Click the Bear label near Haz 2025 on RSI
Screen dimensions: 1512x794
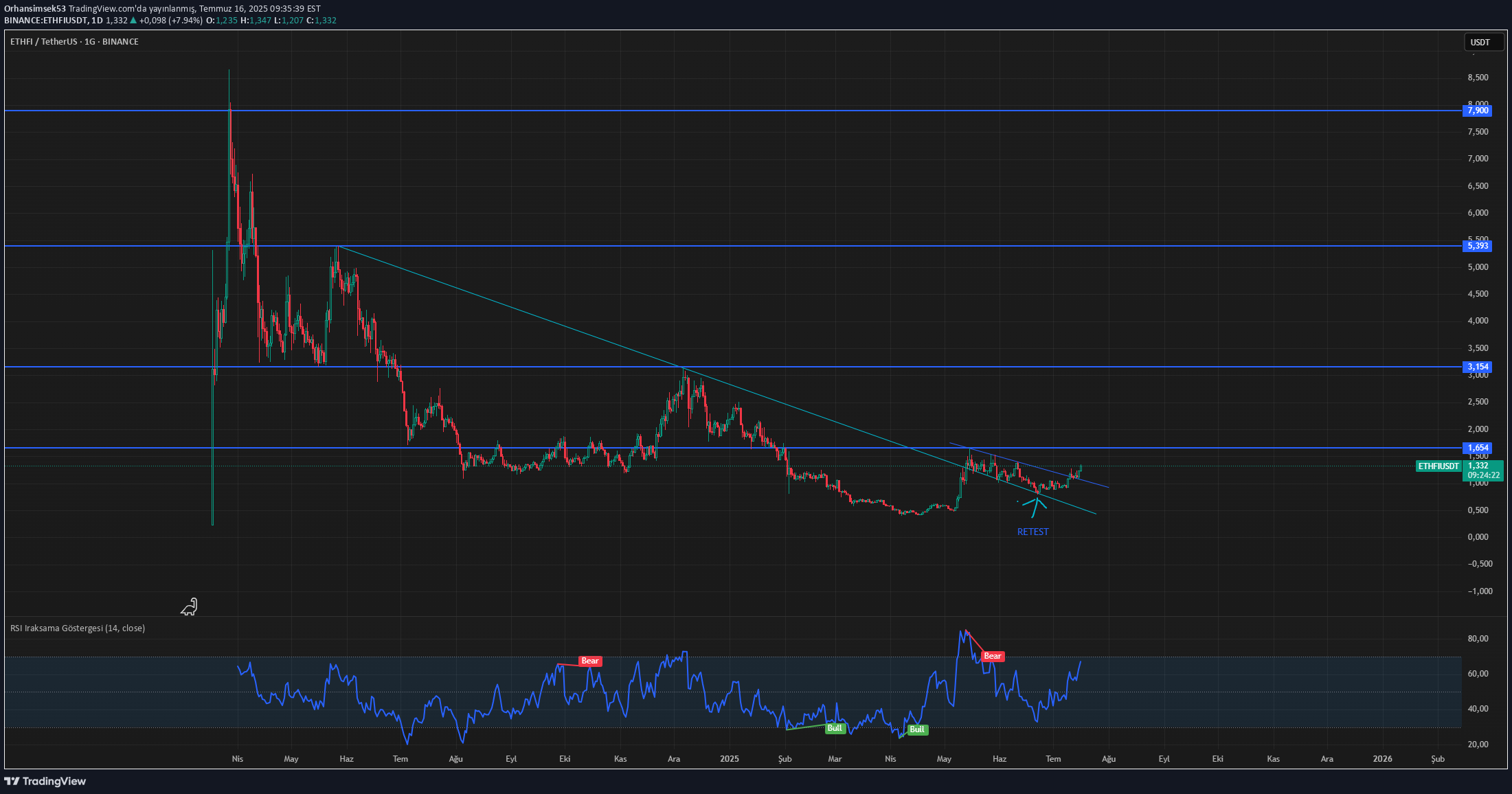tap(993, 656)
